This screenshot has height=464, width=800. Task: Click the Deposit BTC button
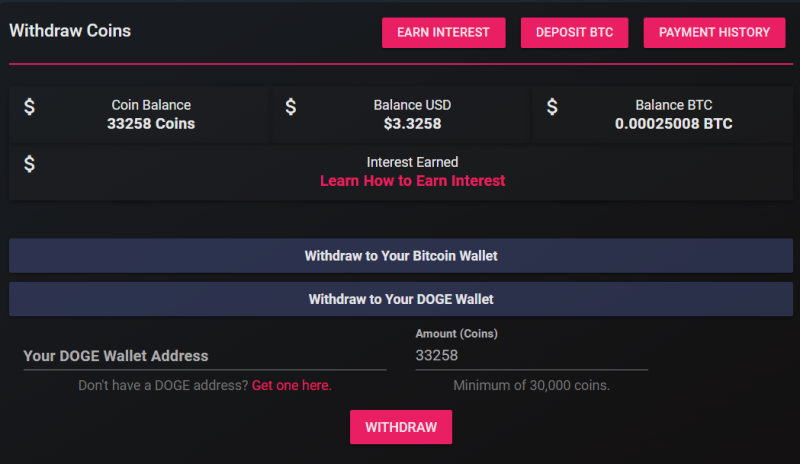574,33
